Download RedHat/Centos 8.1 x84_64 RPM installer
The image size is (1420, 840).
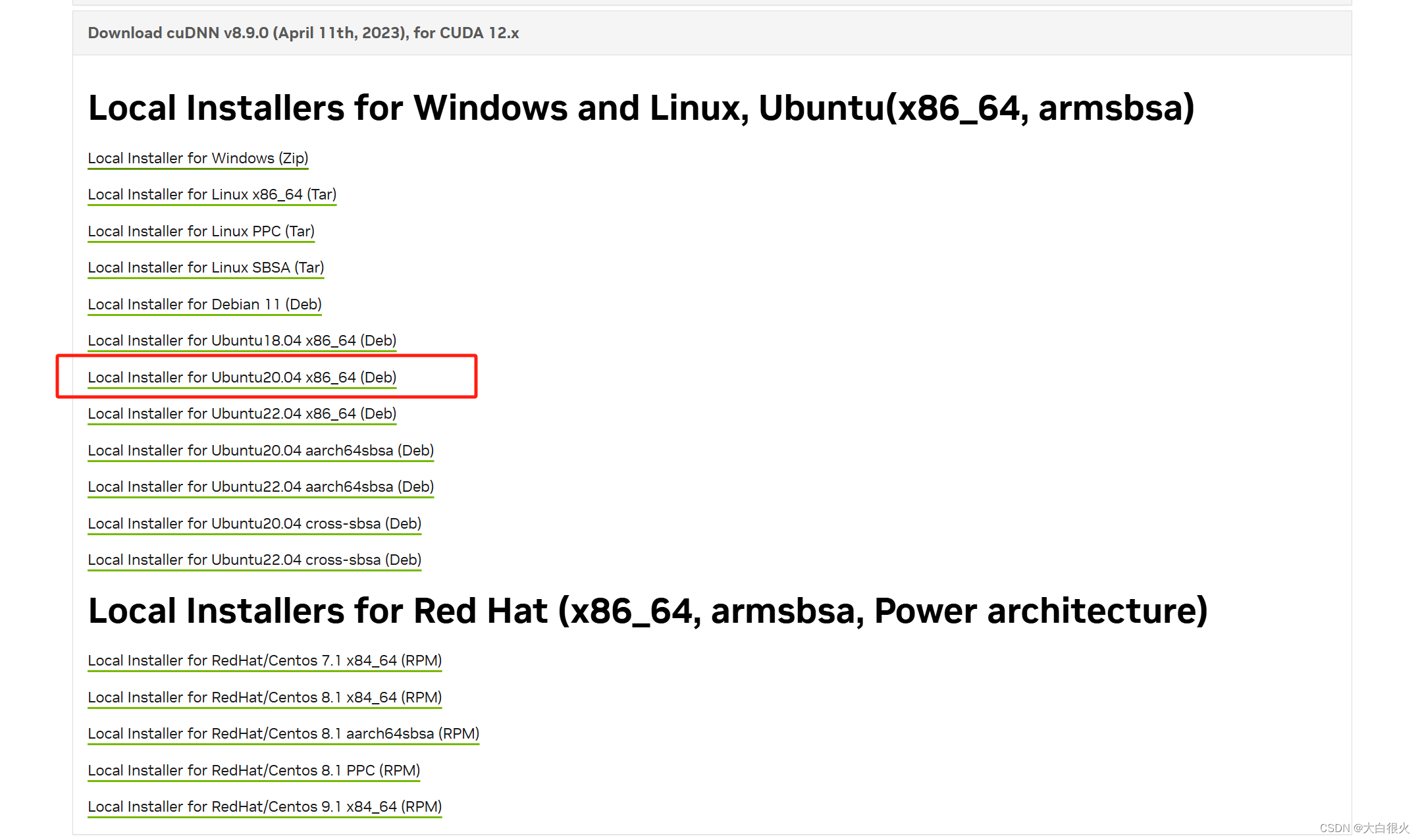click(265, 698)
